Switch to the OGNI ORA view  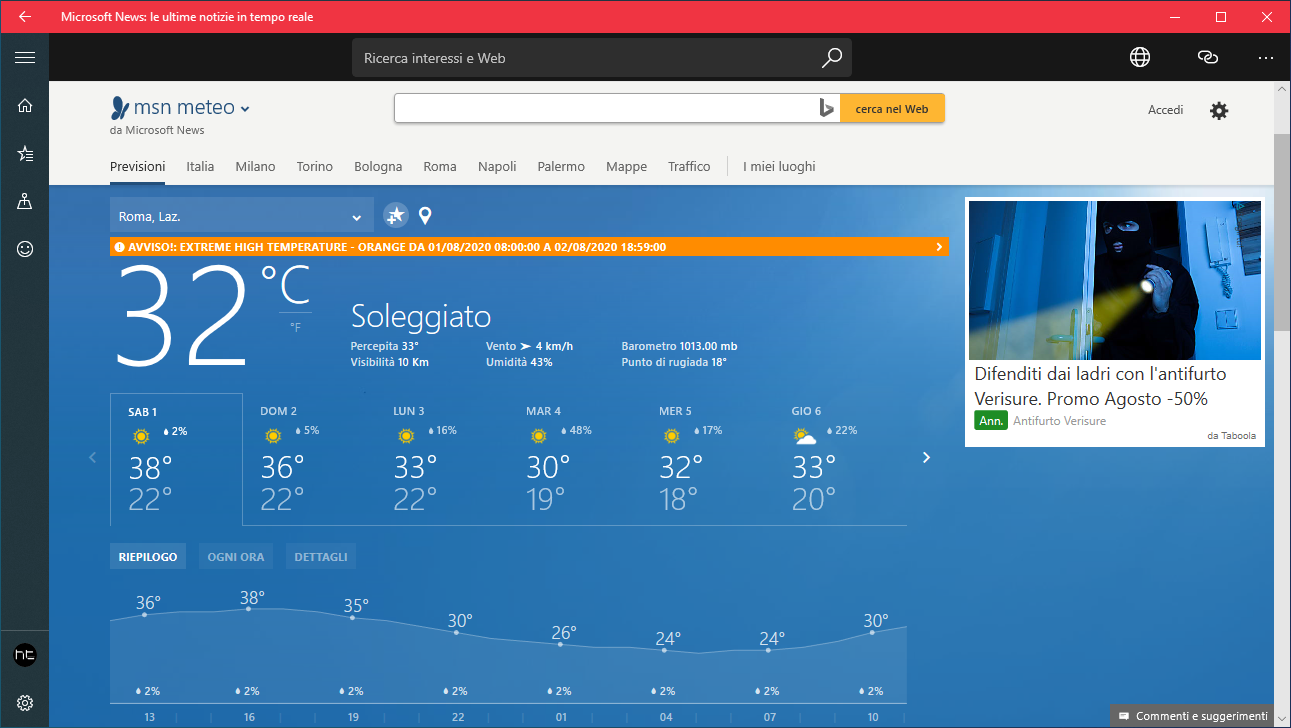235,556
